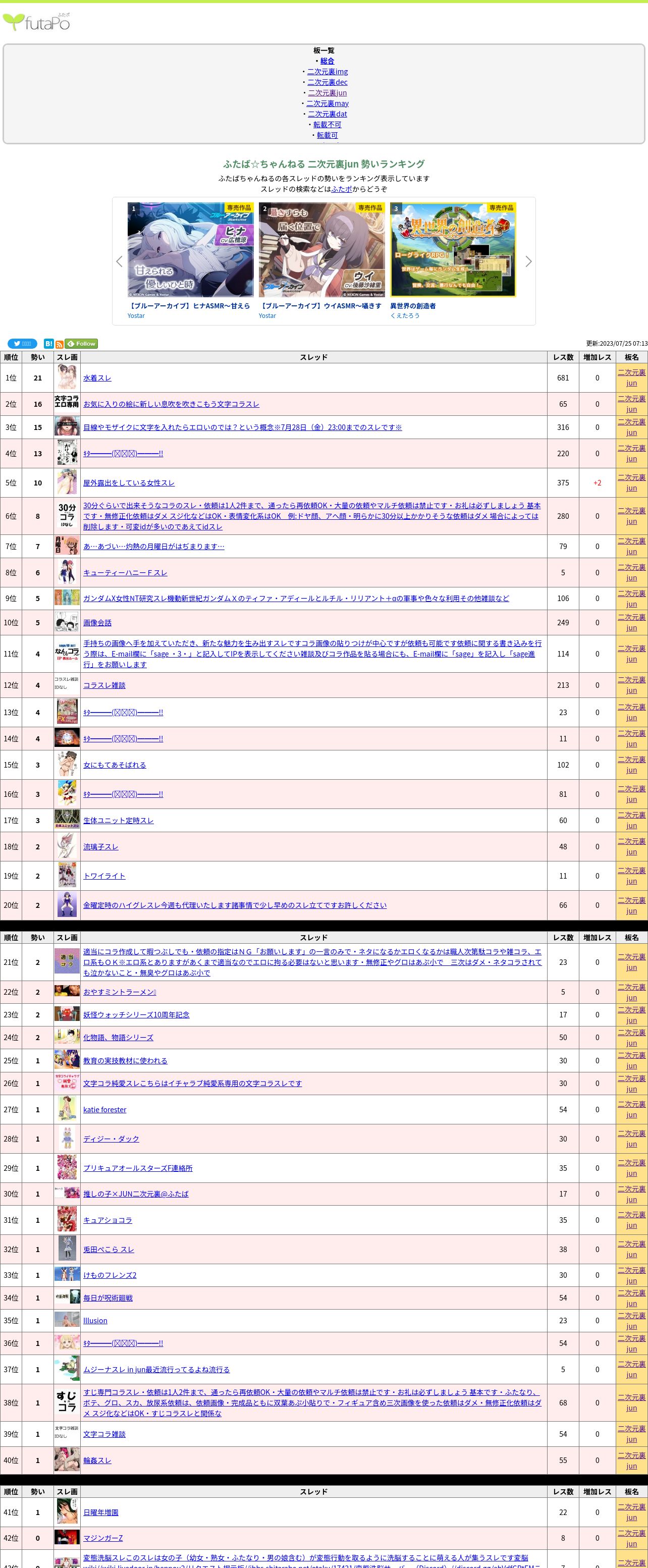The image size is (648, 1568).
Task: Open the 毎日が呪術廻戦 thread
Action: [107, 1297]
